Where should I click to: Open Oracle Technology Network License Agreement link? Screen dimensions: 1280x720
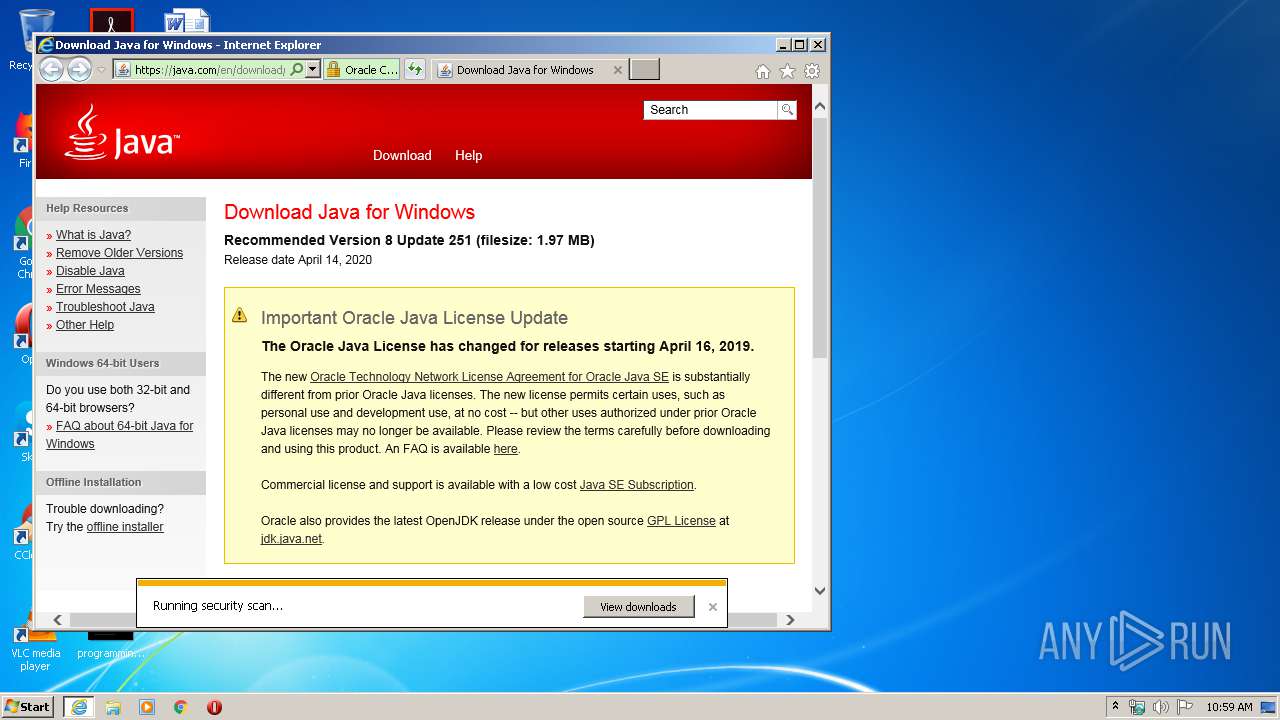pos(489,377)
